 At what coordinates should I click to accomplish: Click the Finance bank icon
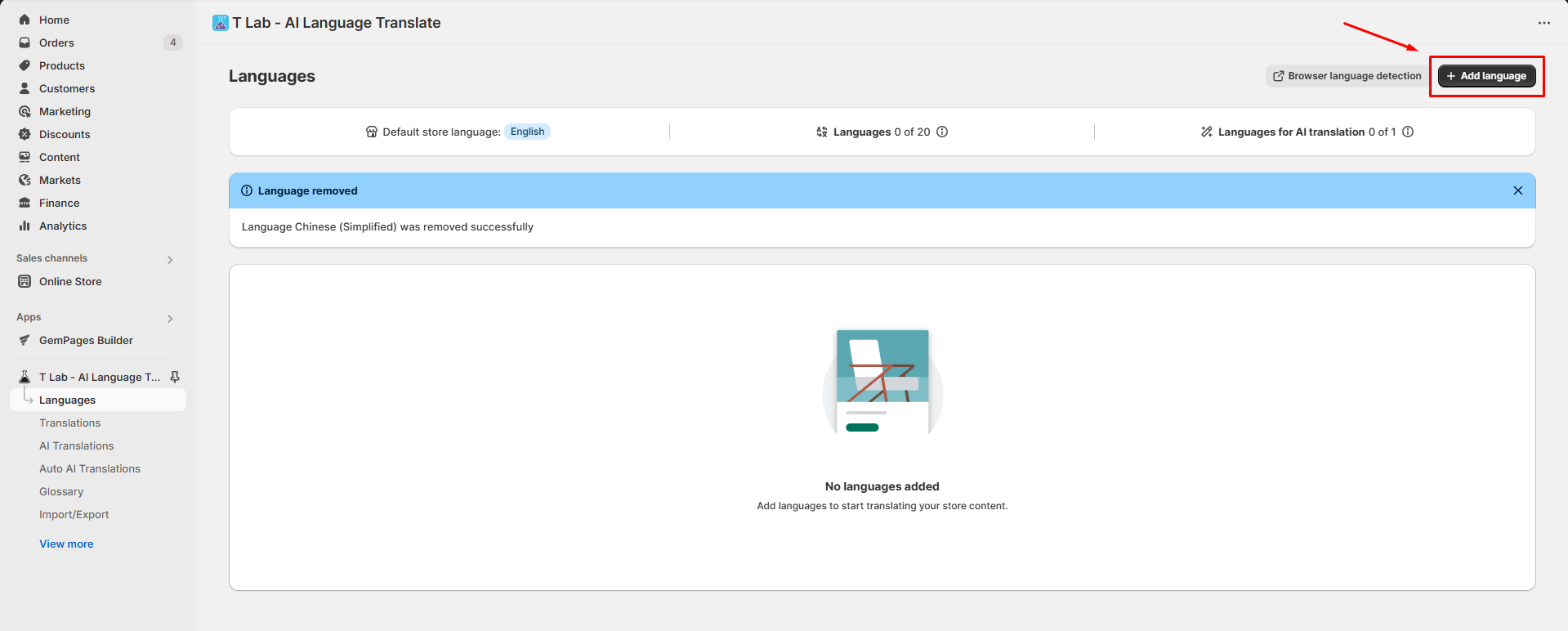point(25,203)
